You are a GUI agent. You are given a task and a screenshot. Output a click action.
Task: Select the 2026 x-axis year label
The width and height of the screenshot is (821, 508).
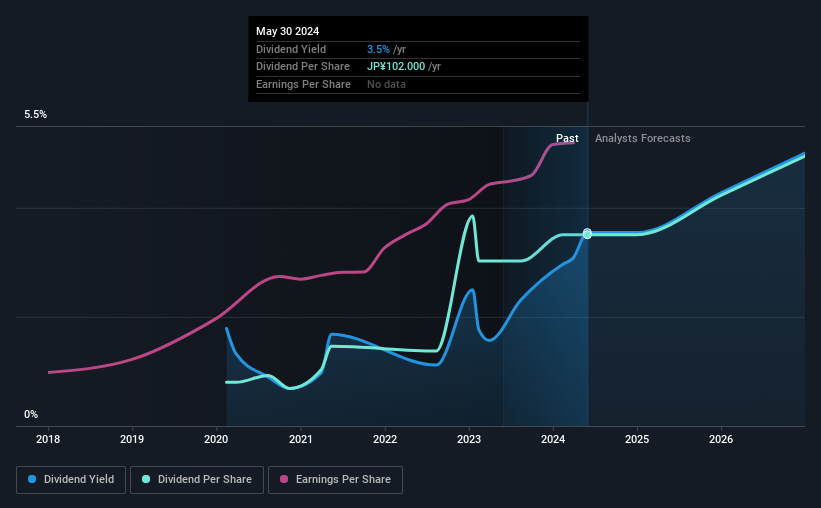point(721,439)
